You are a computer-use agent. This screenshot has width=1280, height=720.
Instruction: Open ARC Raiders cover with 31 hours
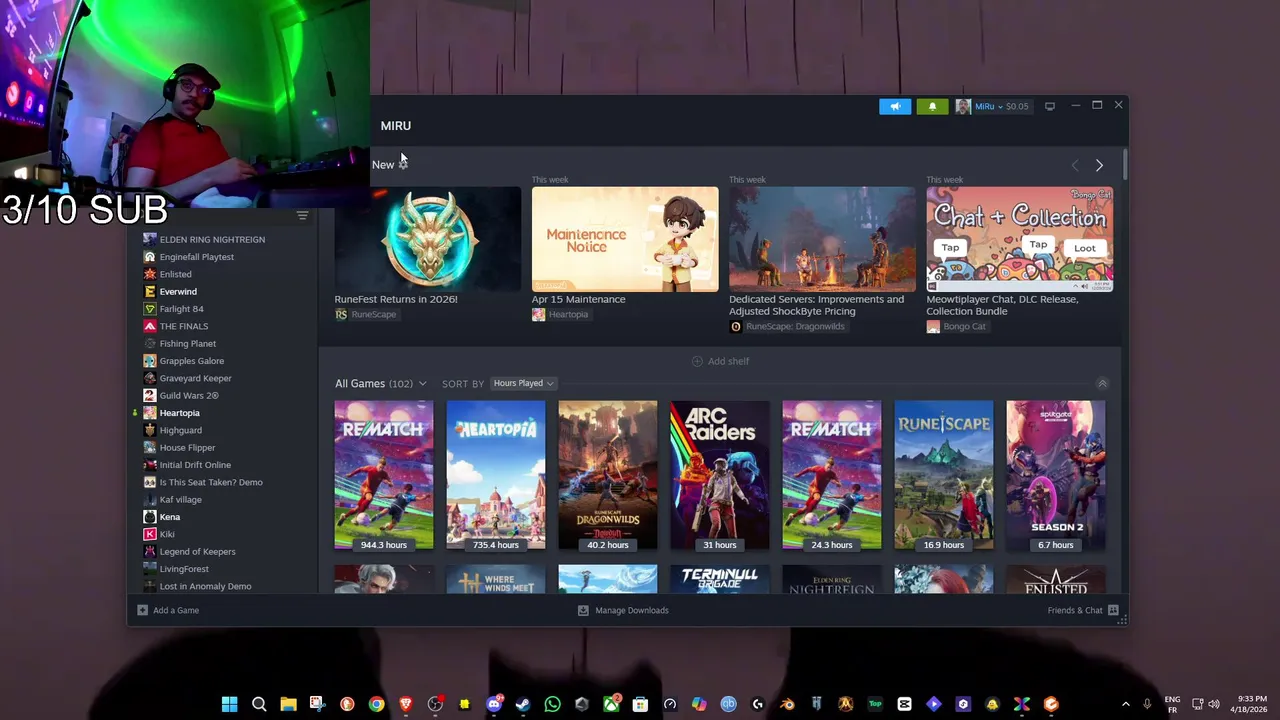pyautogui.click(x=720, y=475)
